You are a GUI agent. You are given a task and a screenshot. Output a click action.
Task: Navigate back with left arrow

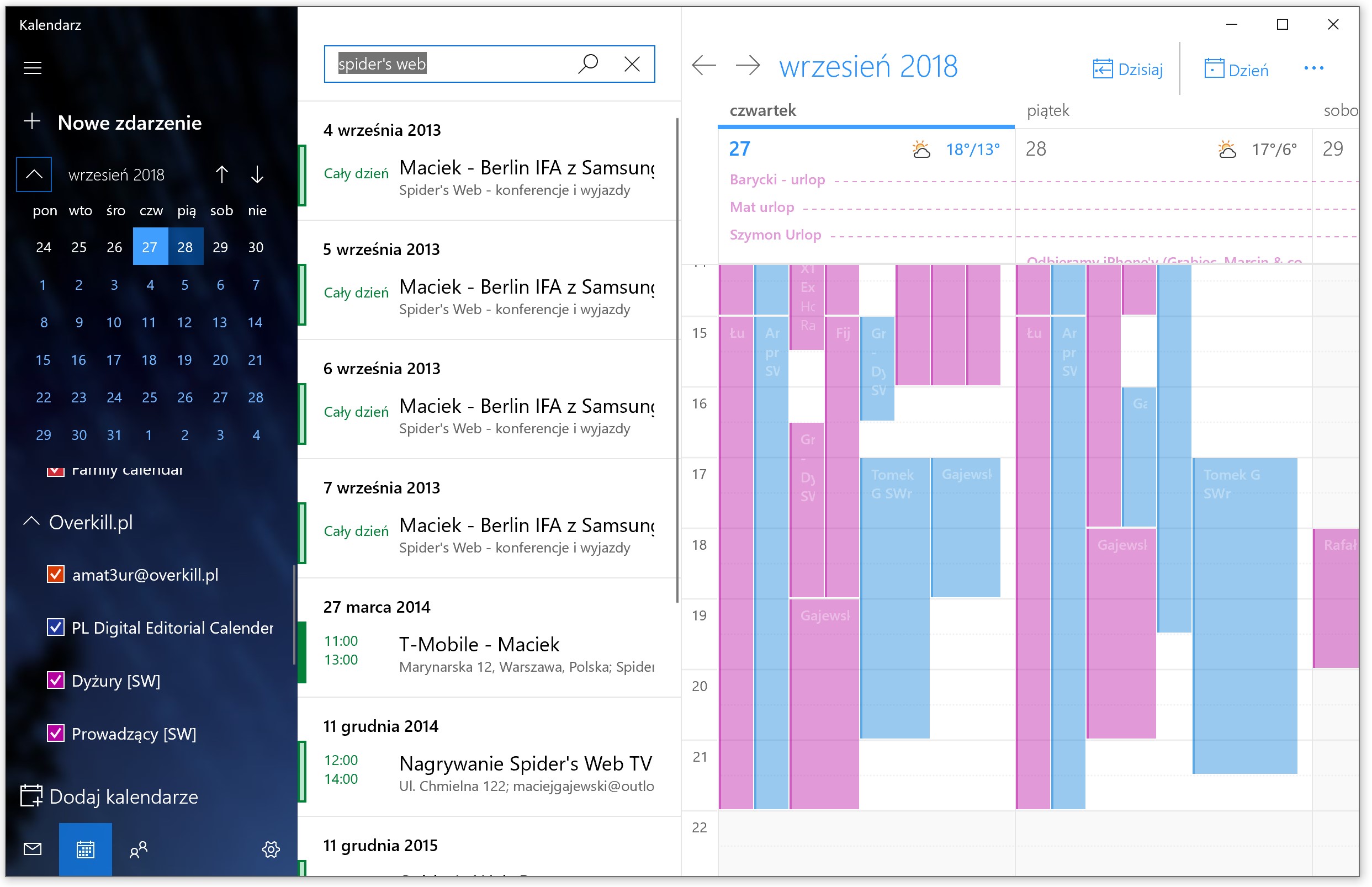(704, 66)
